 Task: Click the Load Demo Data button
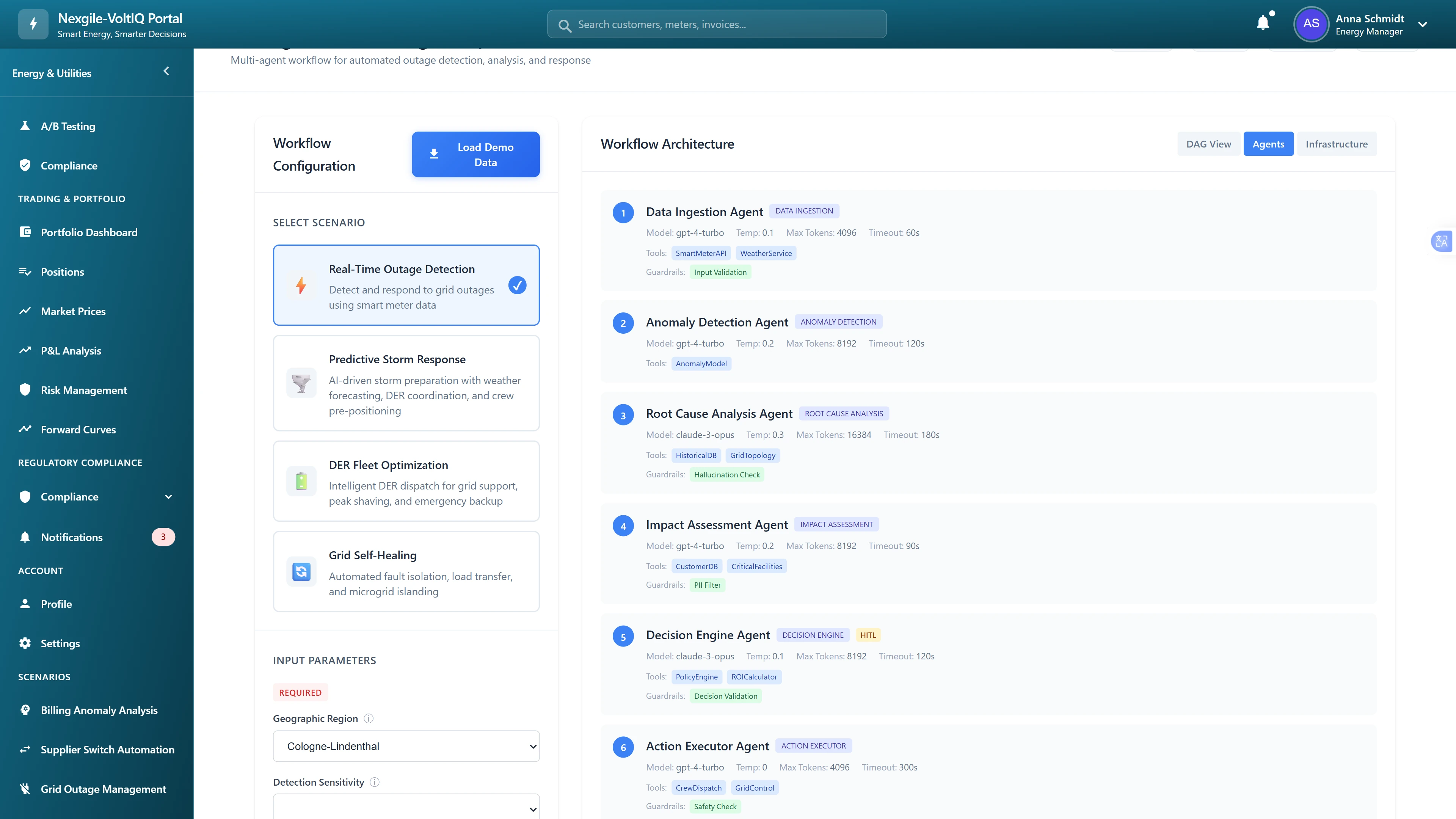pyautogui.click(x=475, y=154)
